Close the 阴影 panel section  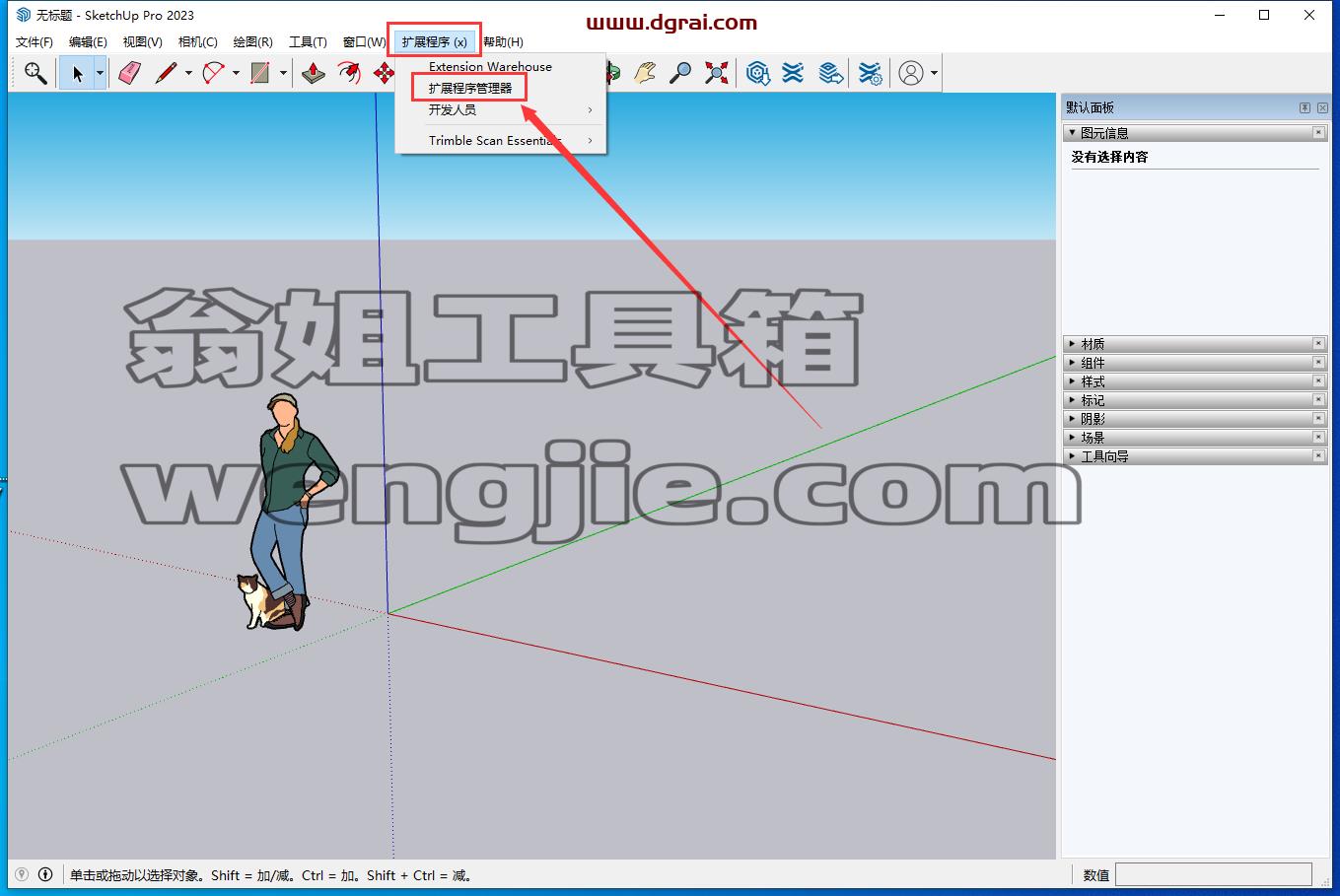1318,419
